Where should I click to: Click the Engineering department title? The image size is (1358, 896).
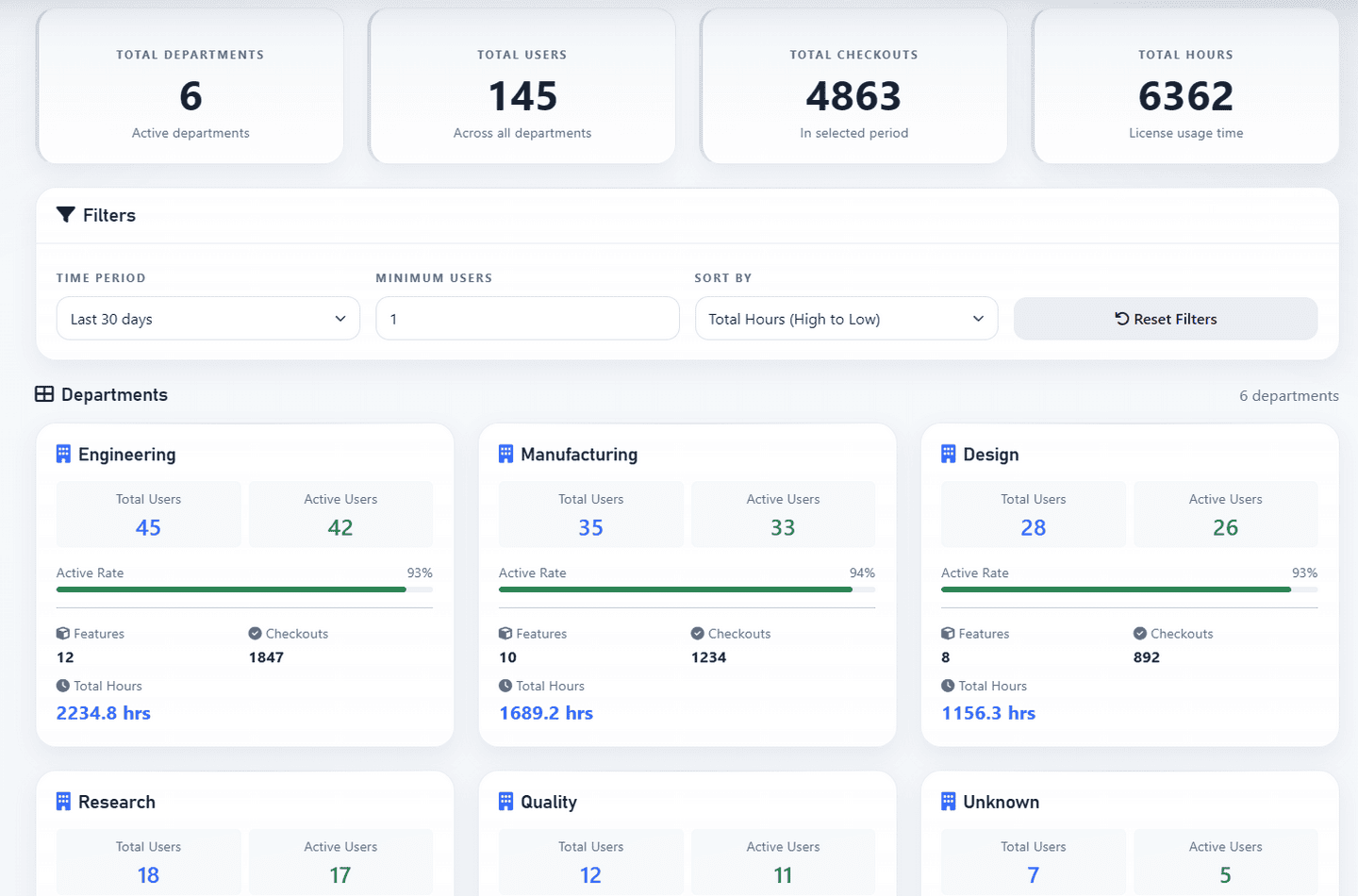tap(126, 455)
